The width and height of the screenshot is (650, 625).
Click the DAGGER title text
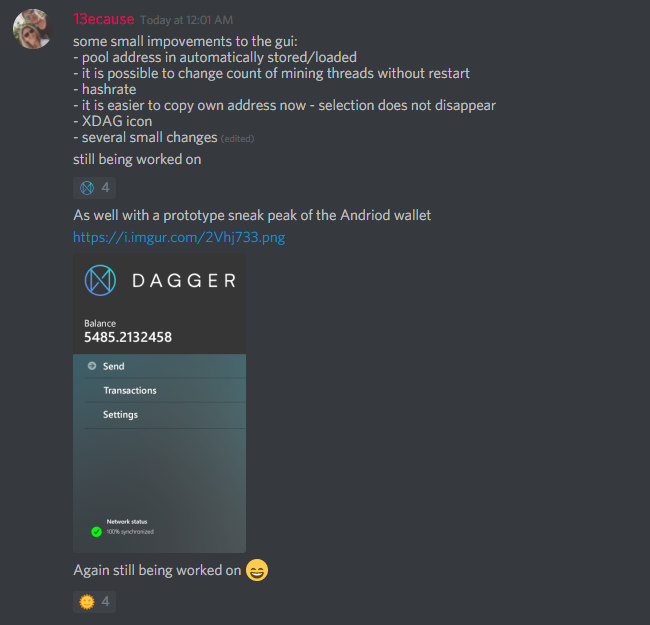(184, 281)
